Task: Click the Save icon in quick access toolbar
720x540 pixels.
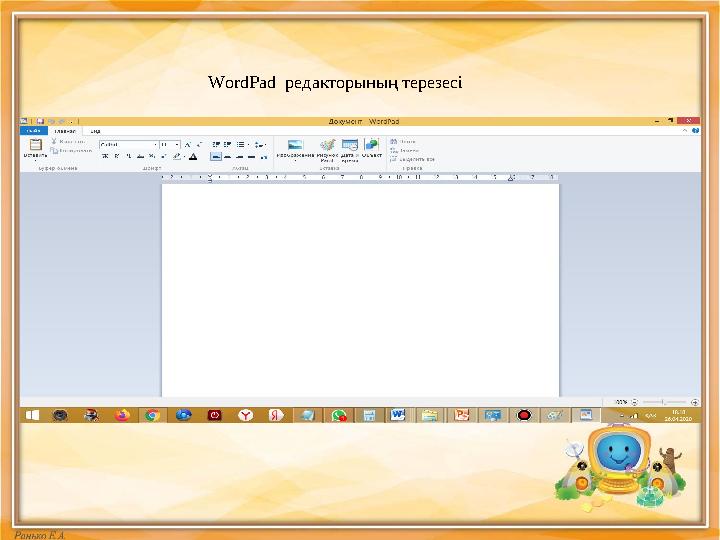Action: pos(40,121)
